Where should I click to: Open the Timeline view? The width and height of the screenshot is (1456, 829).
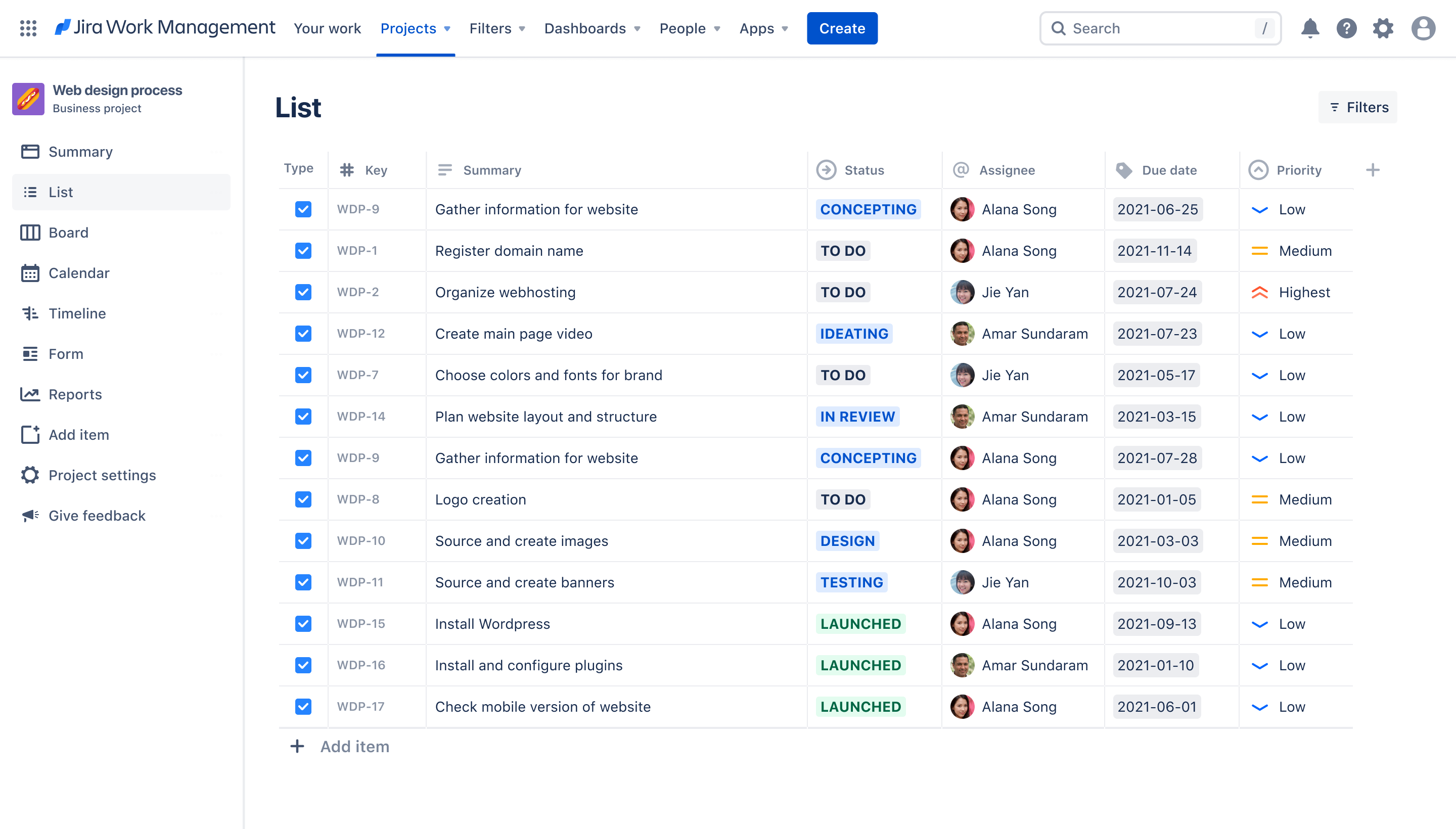coord(77,313)
